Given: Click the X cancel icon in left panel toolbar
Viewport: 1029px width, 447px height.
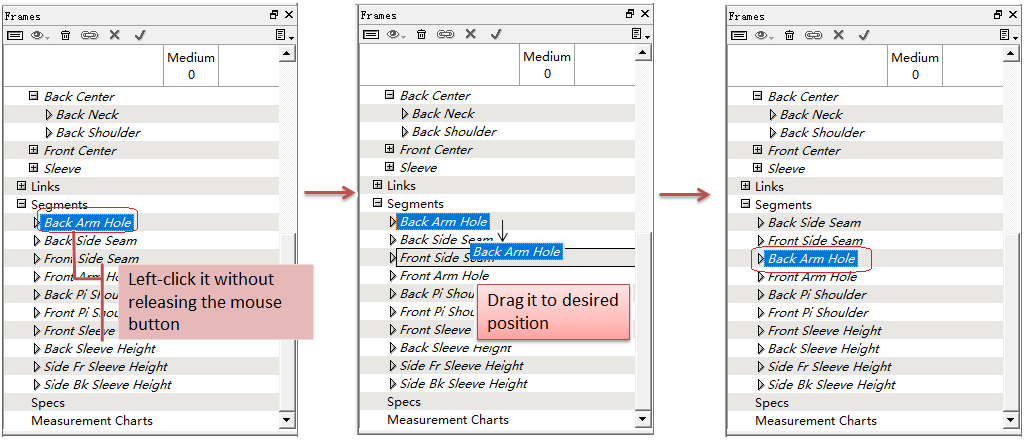Looking at the screenshot, I should 114,35.
